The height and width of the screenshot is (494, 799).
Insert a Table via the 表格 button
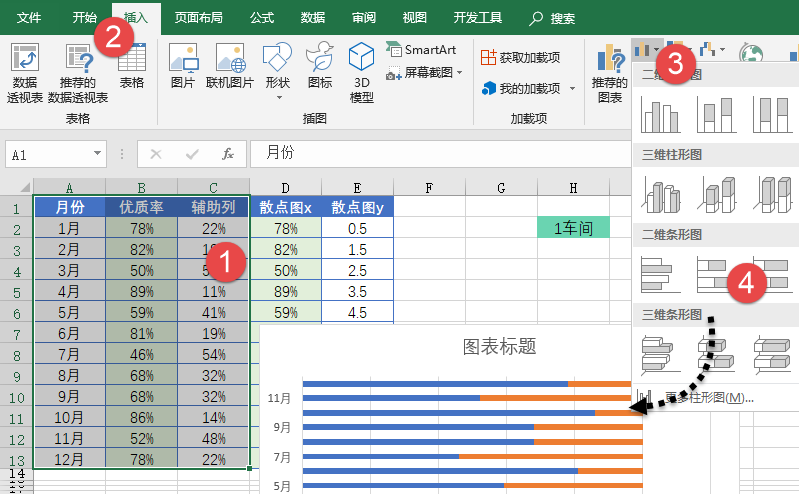point(132,65)
